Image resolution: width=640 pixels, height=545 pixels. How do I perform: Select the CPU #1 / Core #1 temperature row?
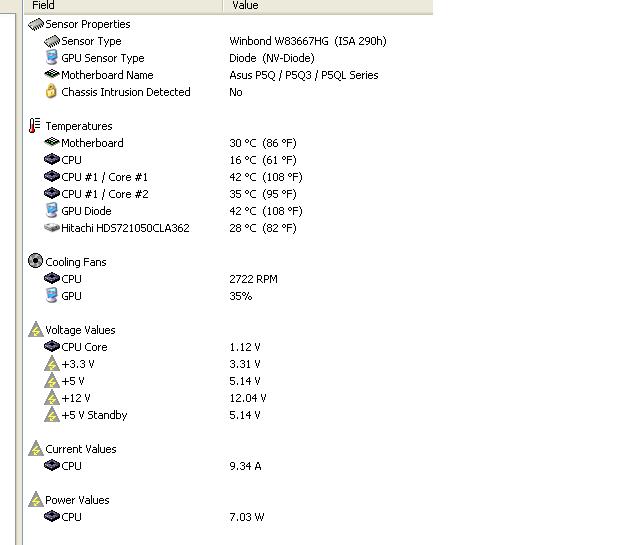click(x=104, y=177)
